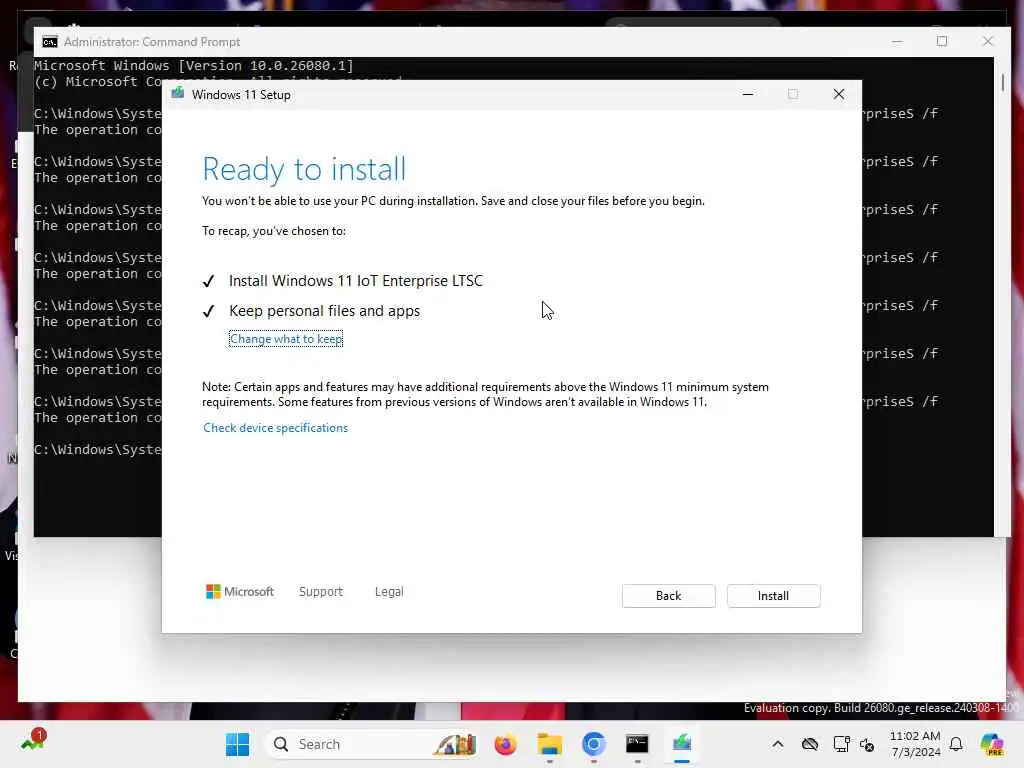The image size is (1024, 768).
Task: Click the Install button
Action: pos(773,596)
